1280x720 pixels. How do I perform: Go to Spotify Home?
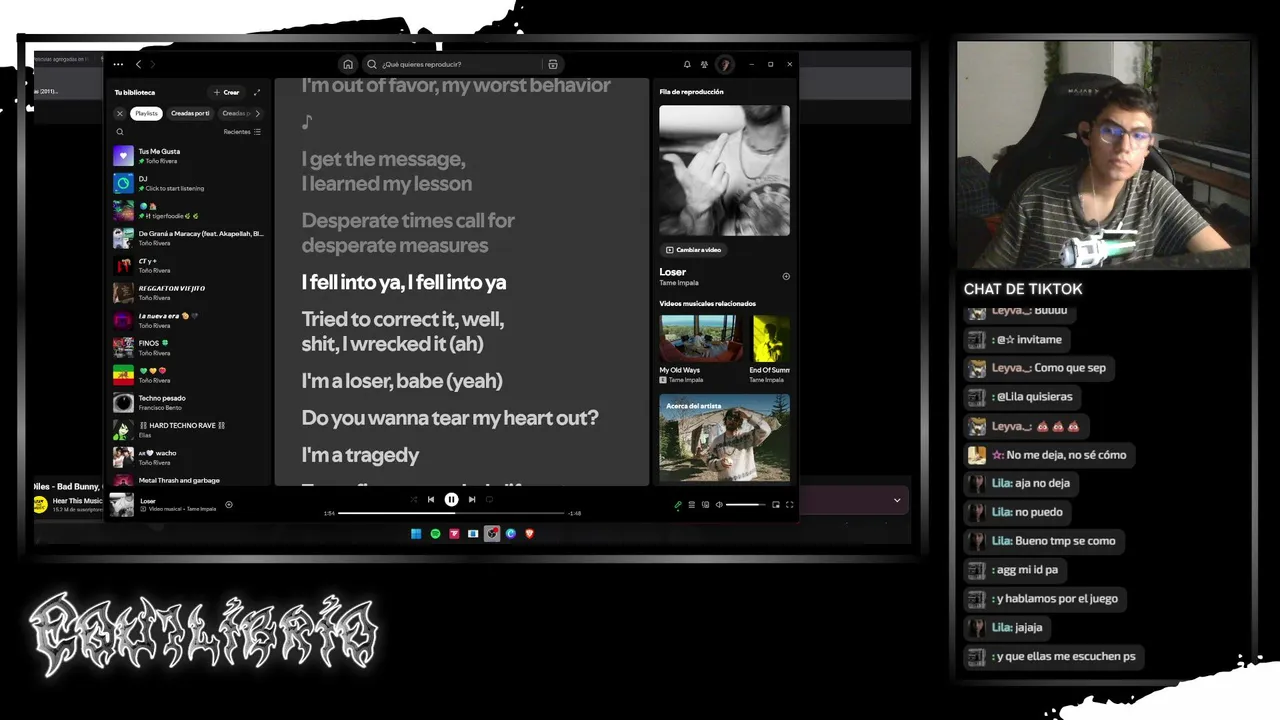pyautogui.click(x=348, y=64)
